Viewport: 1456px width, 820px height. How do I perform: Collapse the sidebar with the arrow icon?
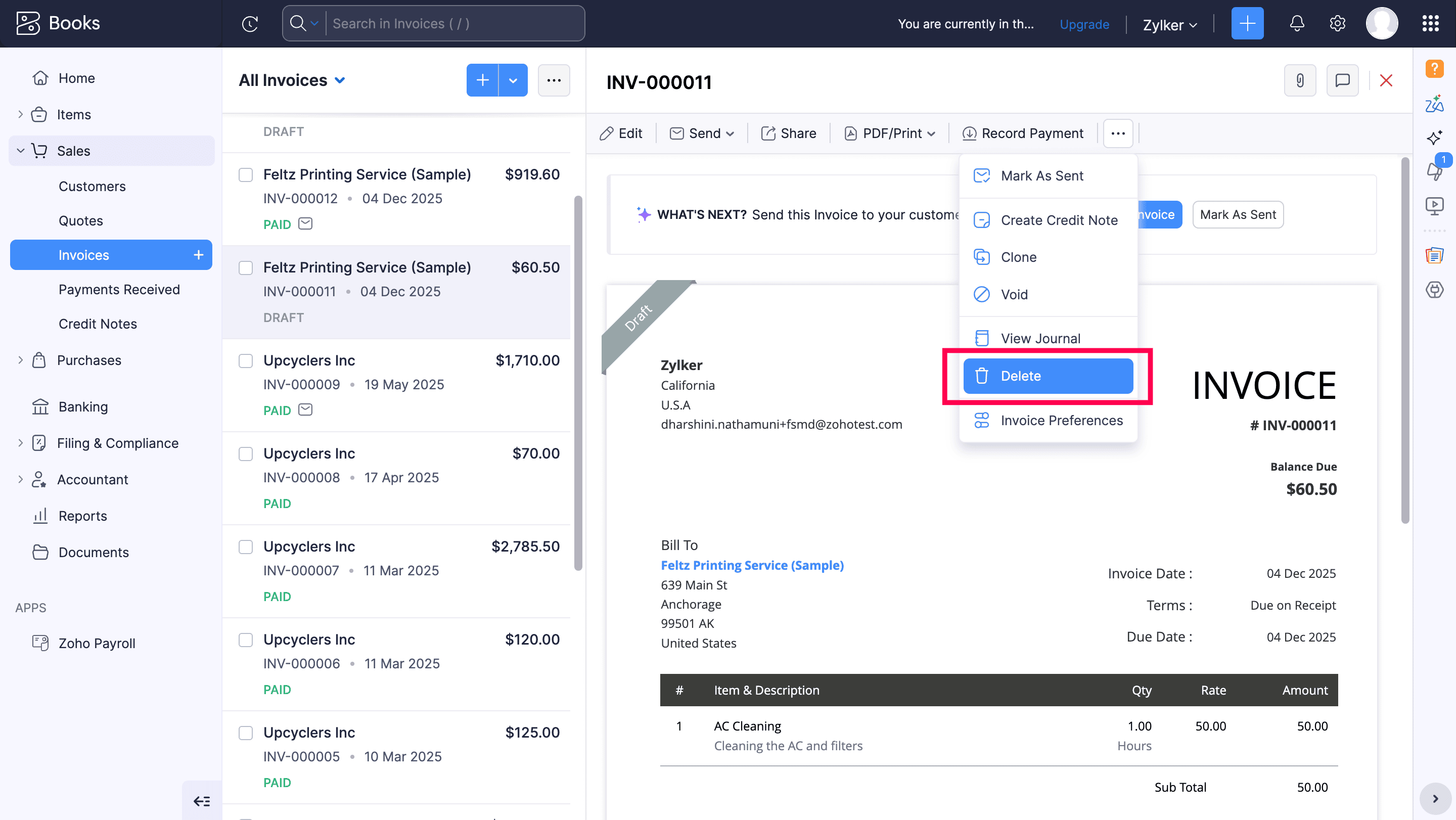[202, 801]
